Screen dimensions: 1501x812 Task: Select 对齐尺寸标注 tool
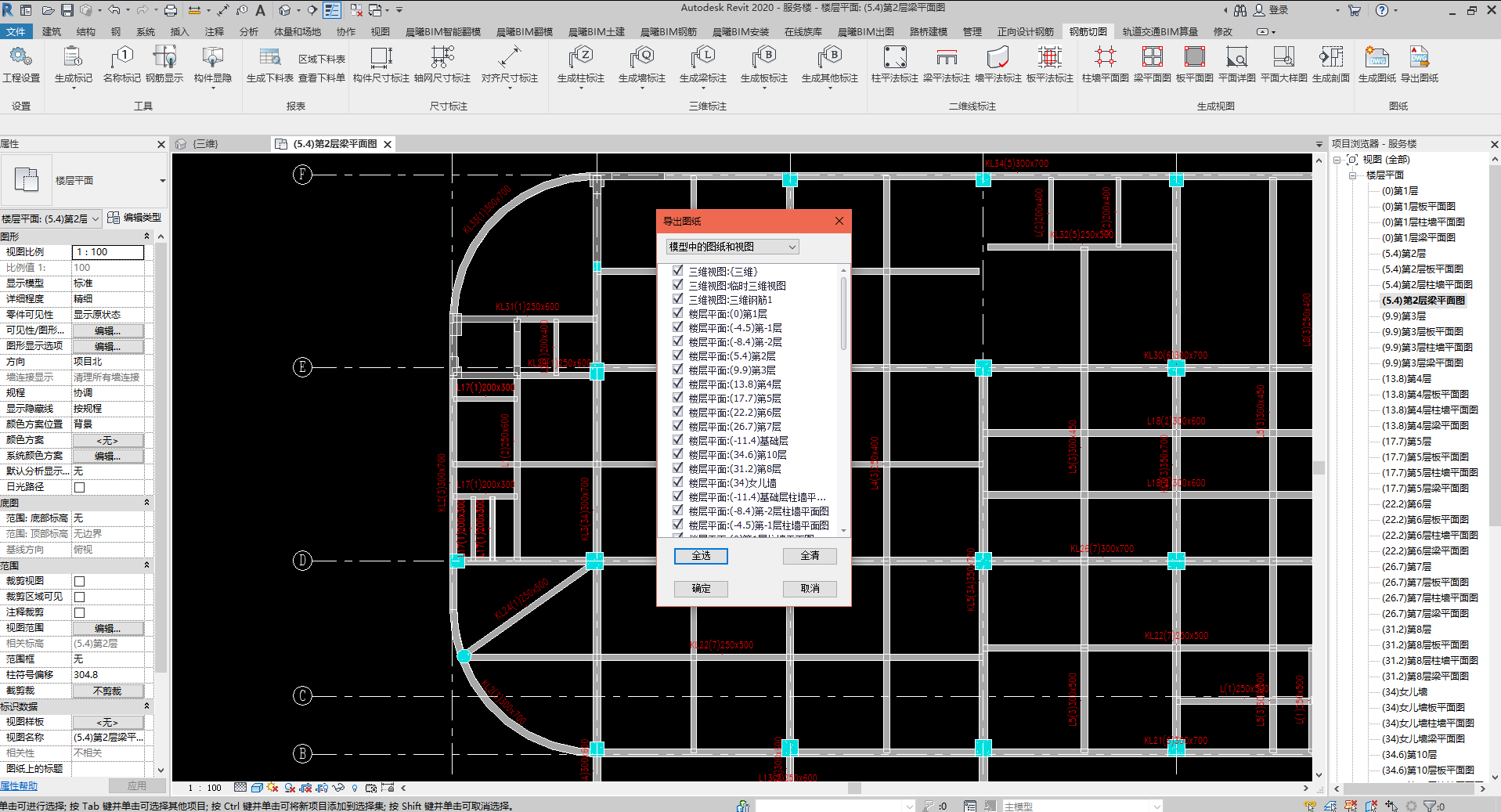510,63
